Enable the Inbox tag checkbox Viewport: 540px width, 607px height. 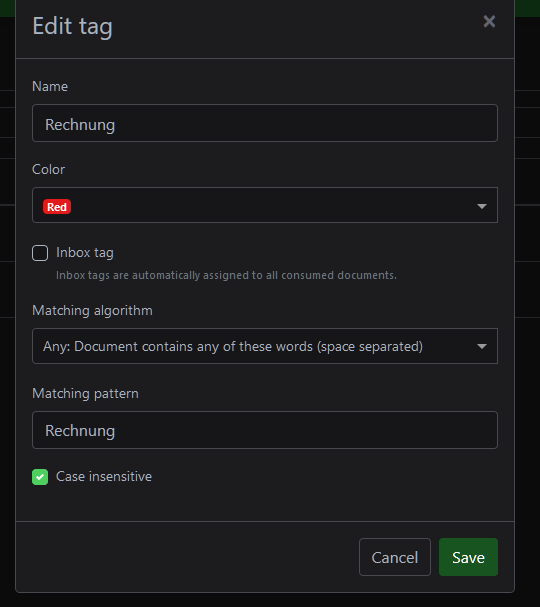(40, 253)
